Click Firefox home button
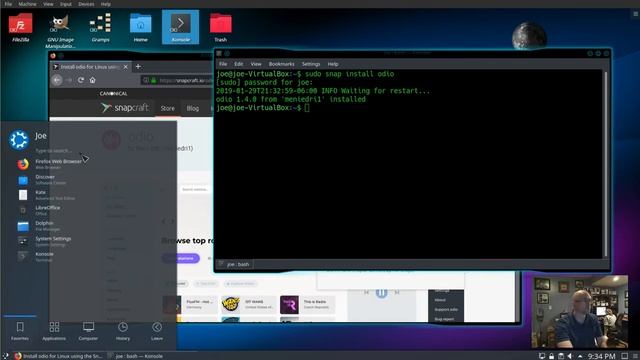This screenshot has height=360, width=640. [x=93, y=80]
